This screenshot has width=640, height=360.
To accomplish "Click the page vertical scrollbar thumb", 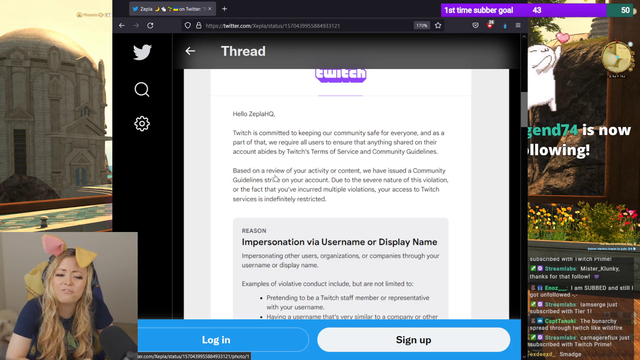I will click(x=524, y=109).
